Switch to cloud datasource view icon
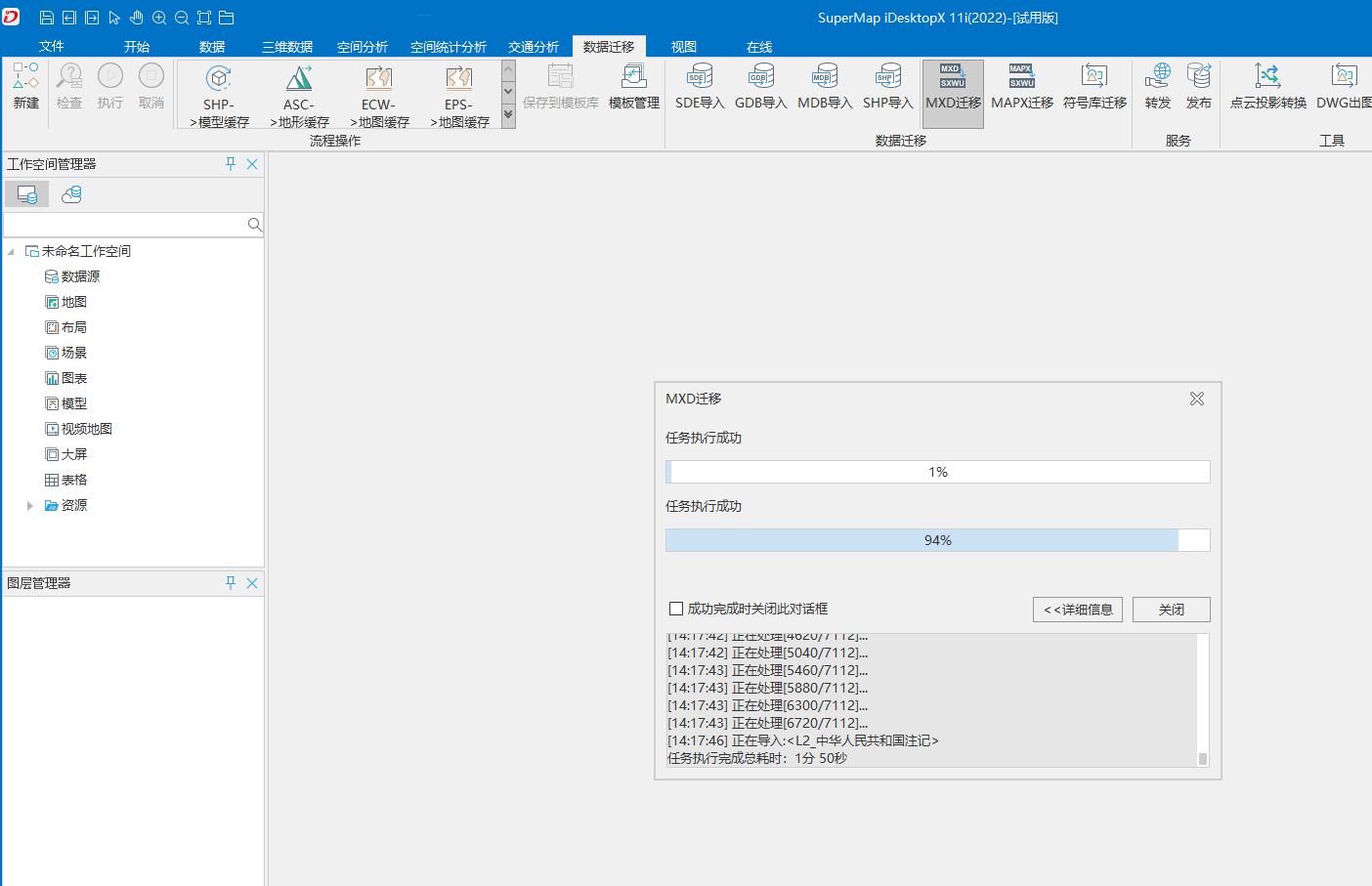This screenshot has width=1372, height=886. click(71, 194)
